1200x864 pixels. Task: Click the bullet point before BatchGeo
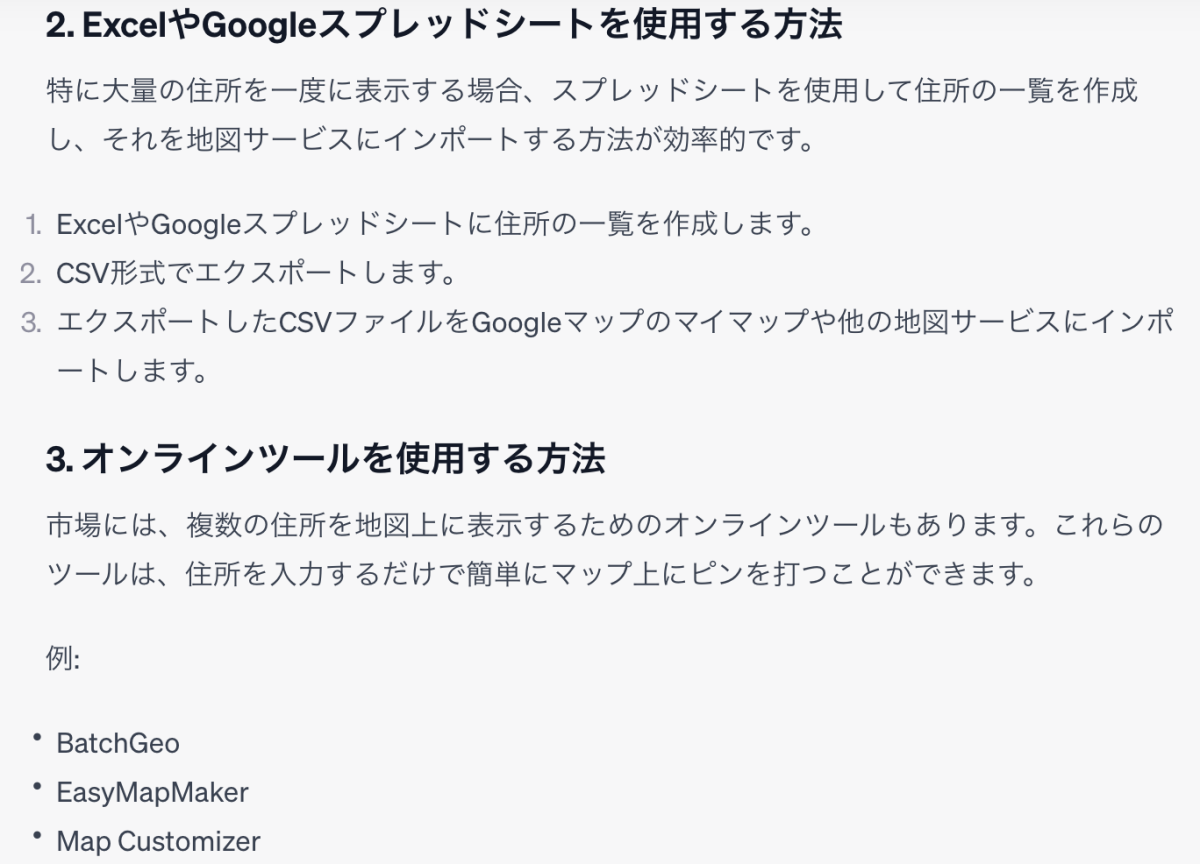36,738
